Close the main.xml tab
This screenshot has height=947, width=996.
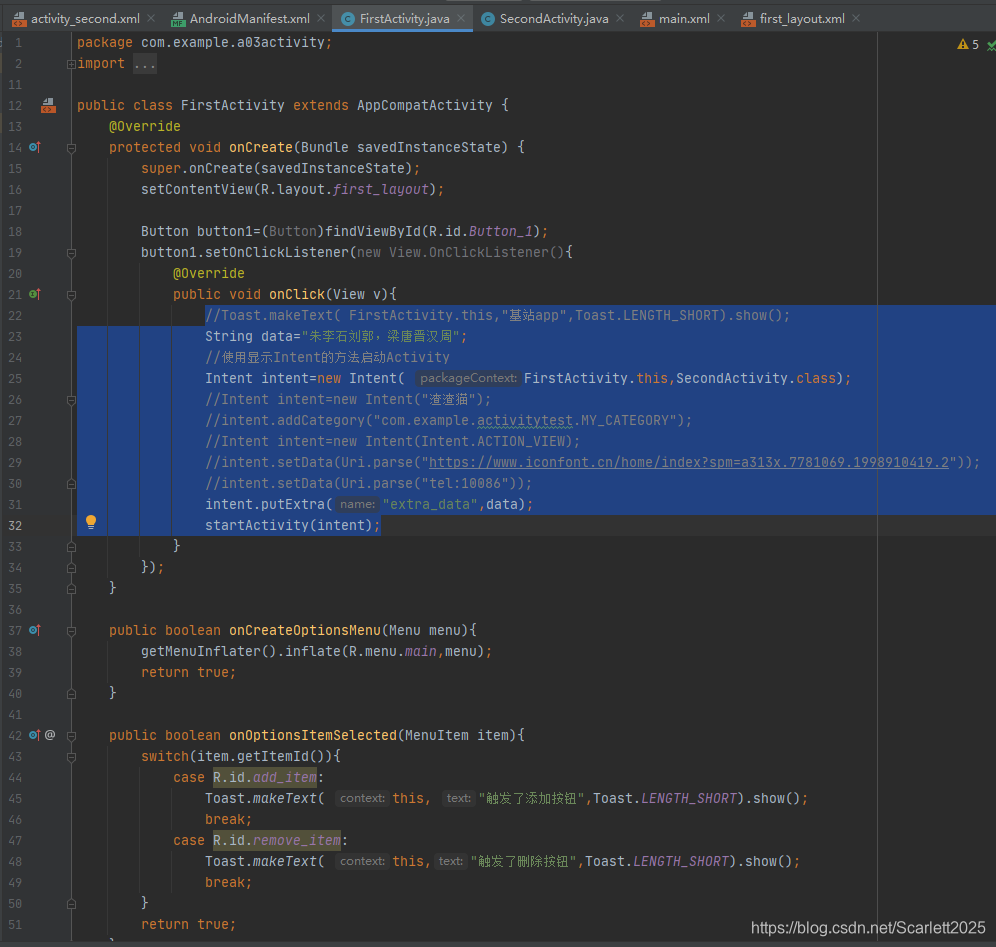pyautogui.click(x=721, y=18)
